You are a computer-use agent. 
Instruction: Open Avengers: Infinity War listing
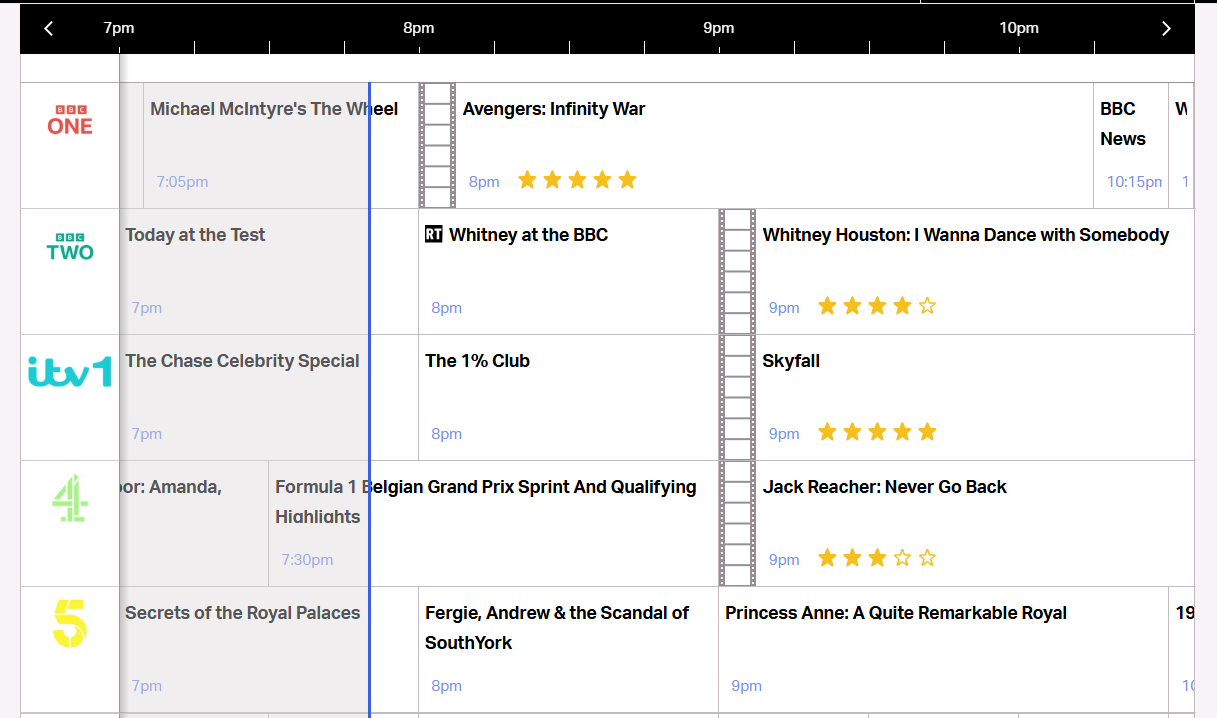[554, 109]
